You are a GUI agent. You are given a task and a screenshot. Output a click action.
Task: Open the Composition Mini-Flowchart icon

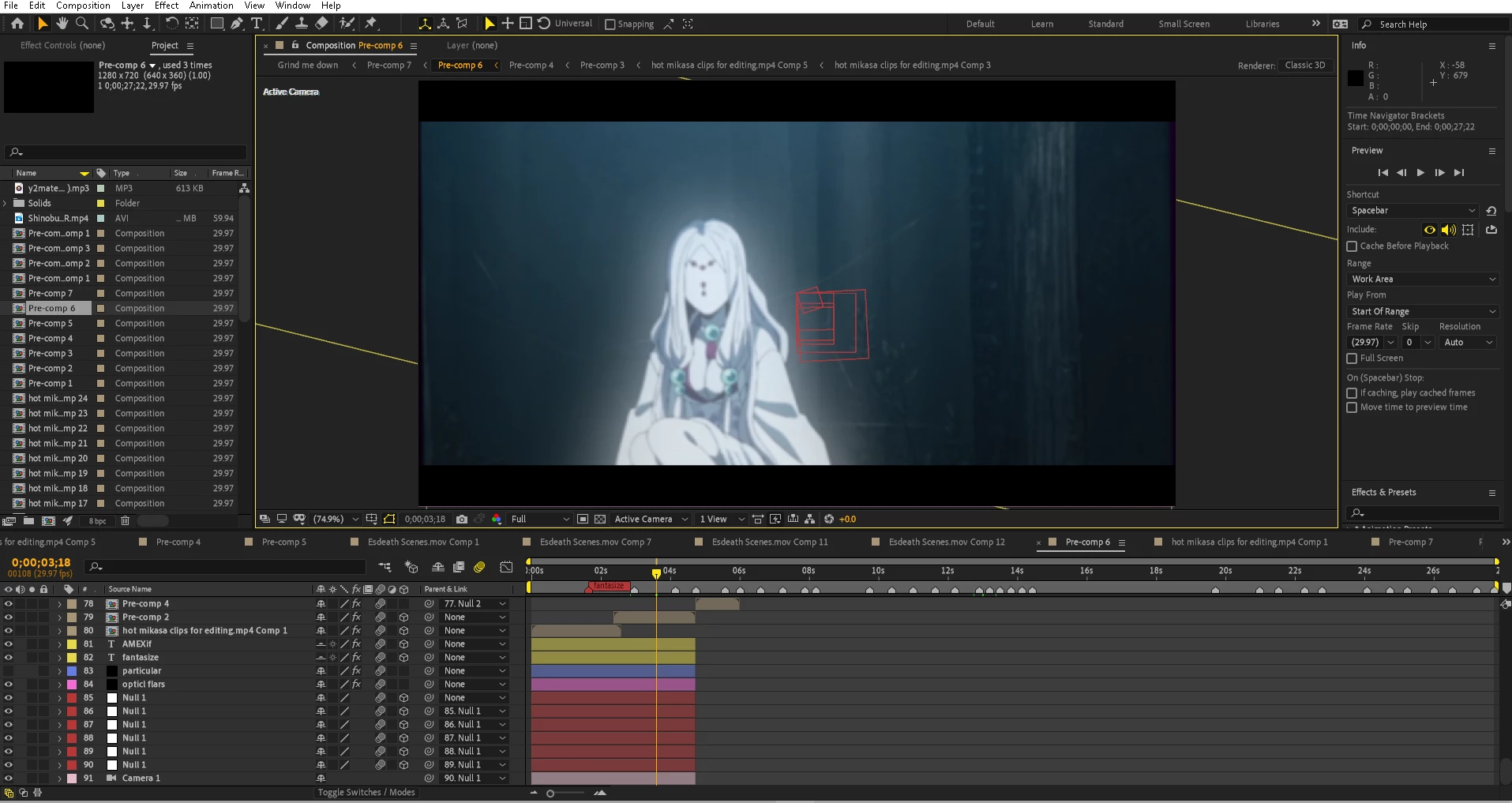pyautogui.click(x=385, y=567)
